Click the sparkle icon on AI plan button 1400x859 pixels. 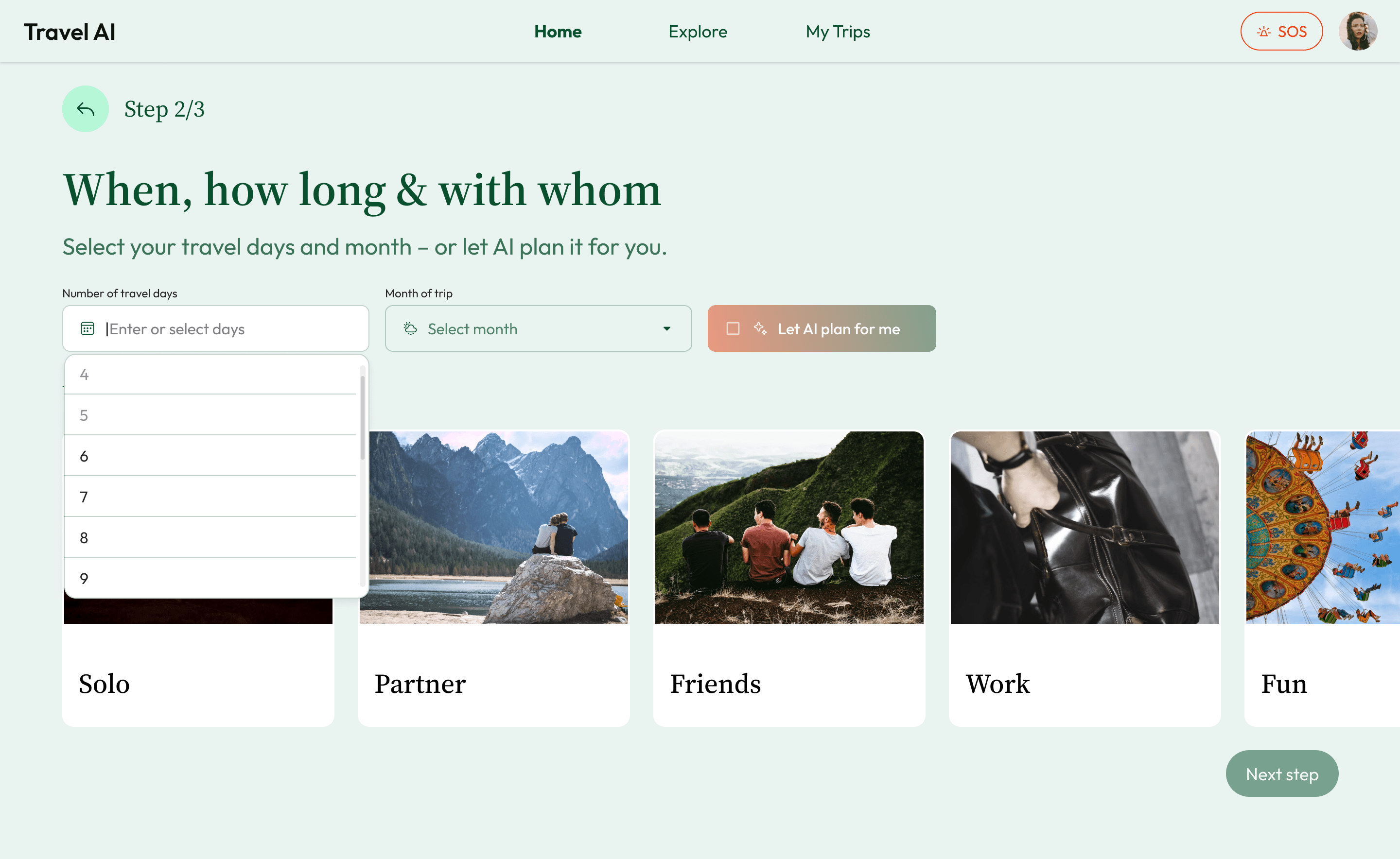(760, 328)
